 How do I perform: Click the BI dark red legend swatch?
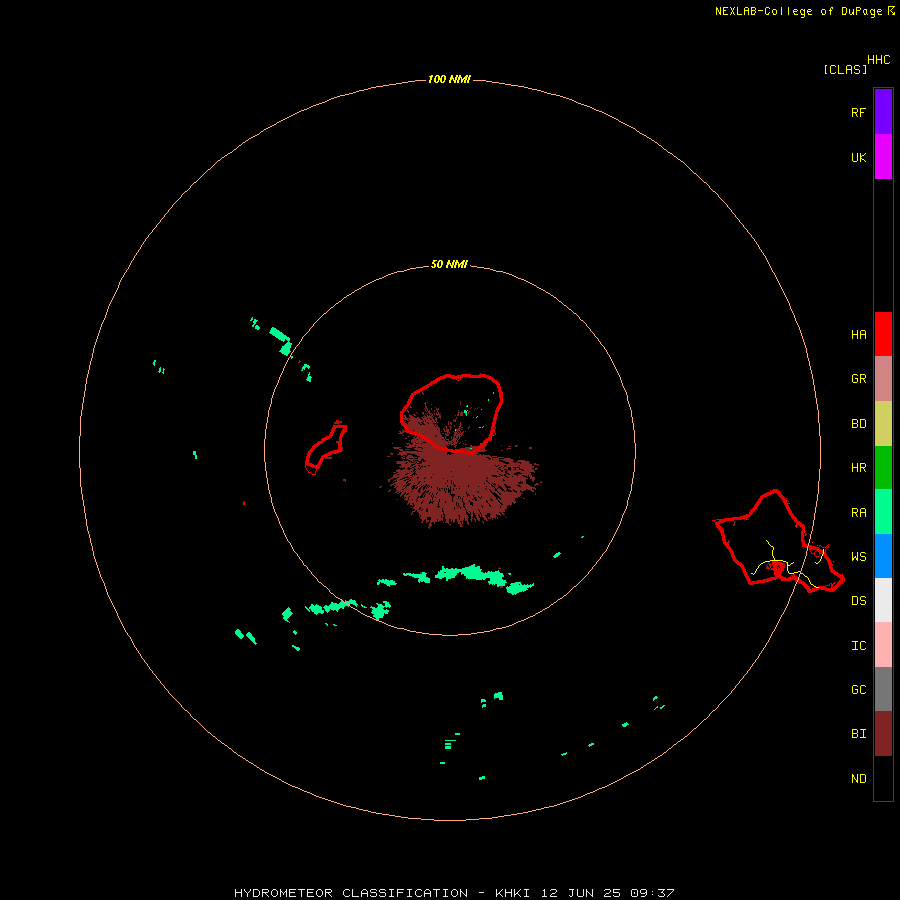[x=883, y=734]
